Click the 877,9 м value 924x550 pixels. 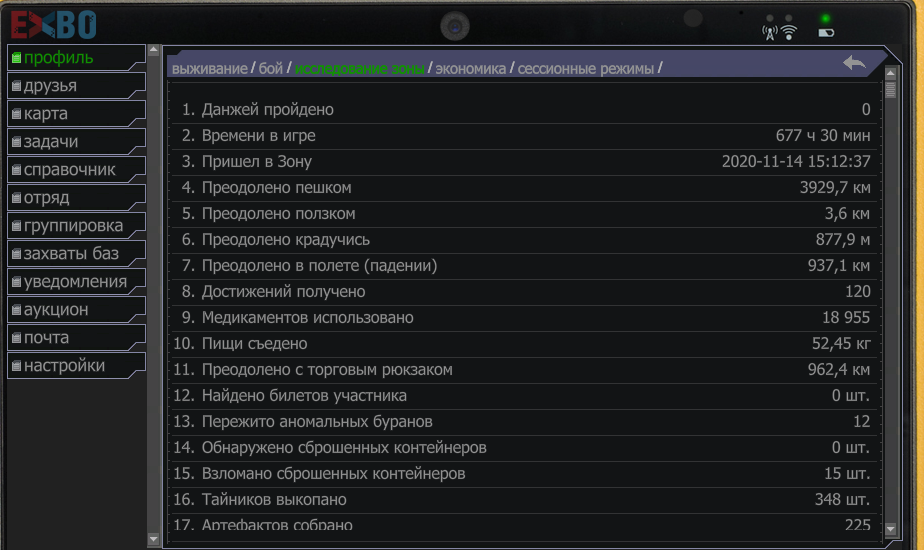pyautogui.click(x=843, y=239)
